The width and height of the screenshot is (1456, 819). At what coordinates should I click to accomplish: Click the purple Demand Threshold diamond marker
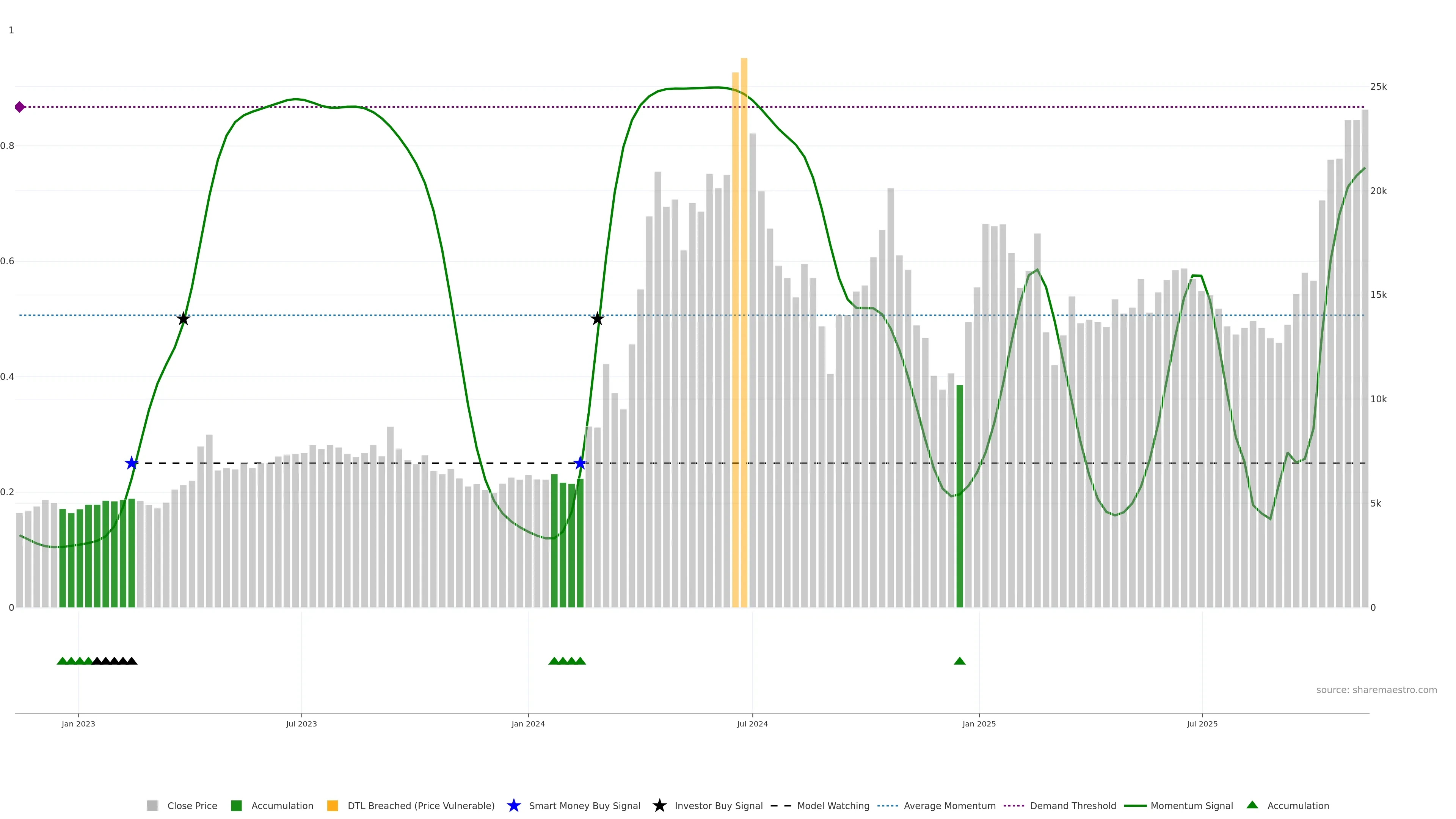20,107
